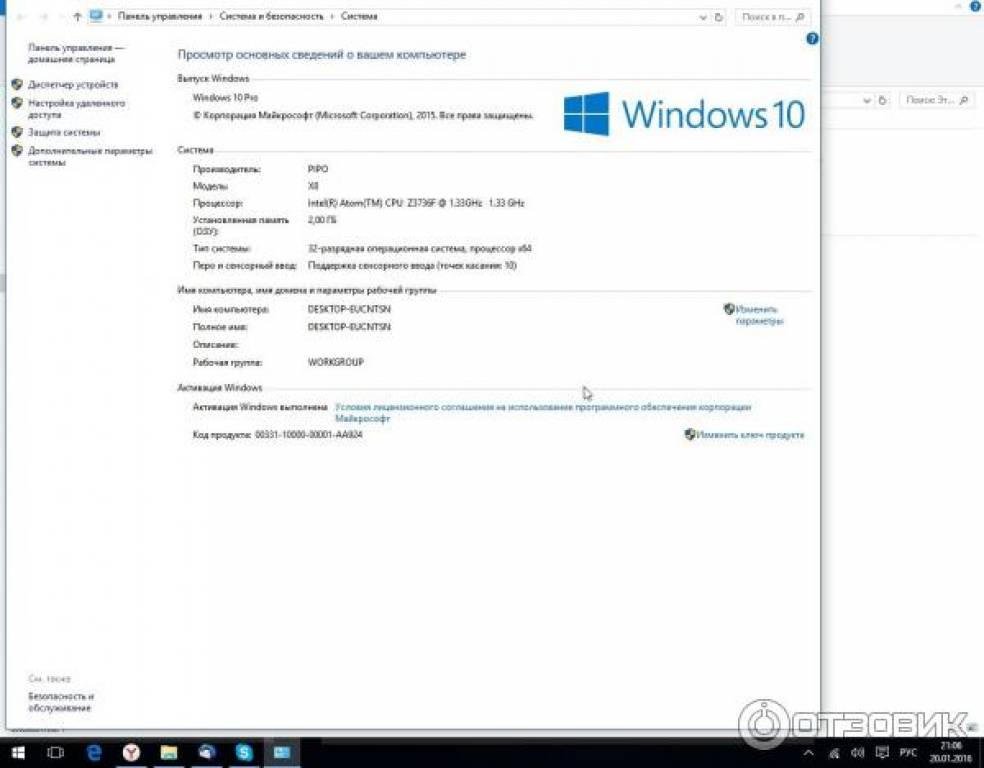Go to Панель управления домашняя страница
Image resolution: width=984 pixels, height=768 pixels.
coord(75,53)
